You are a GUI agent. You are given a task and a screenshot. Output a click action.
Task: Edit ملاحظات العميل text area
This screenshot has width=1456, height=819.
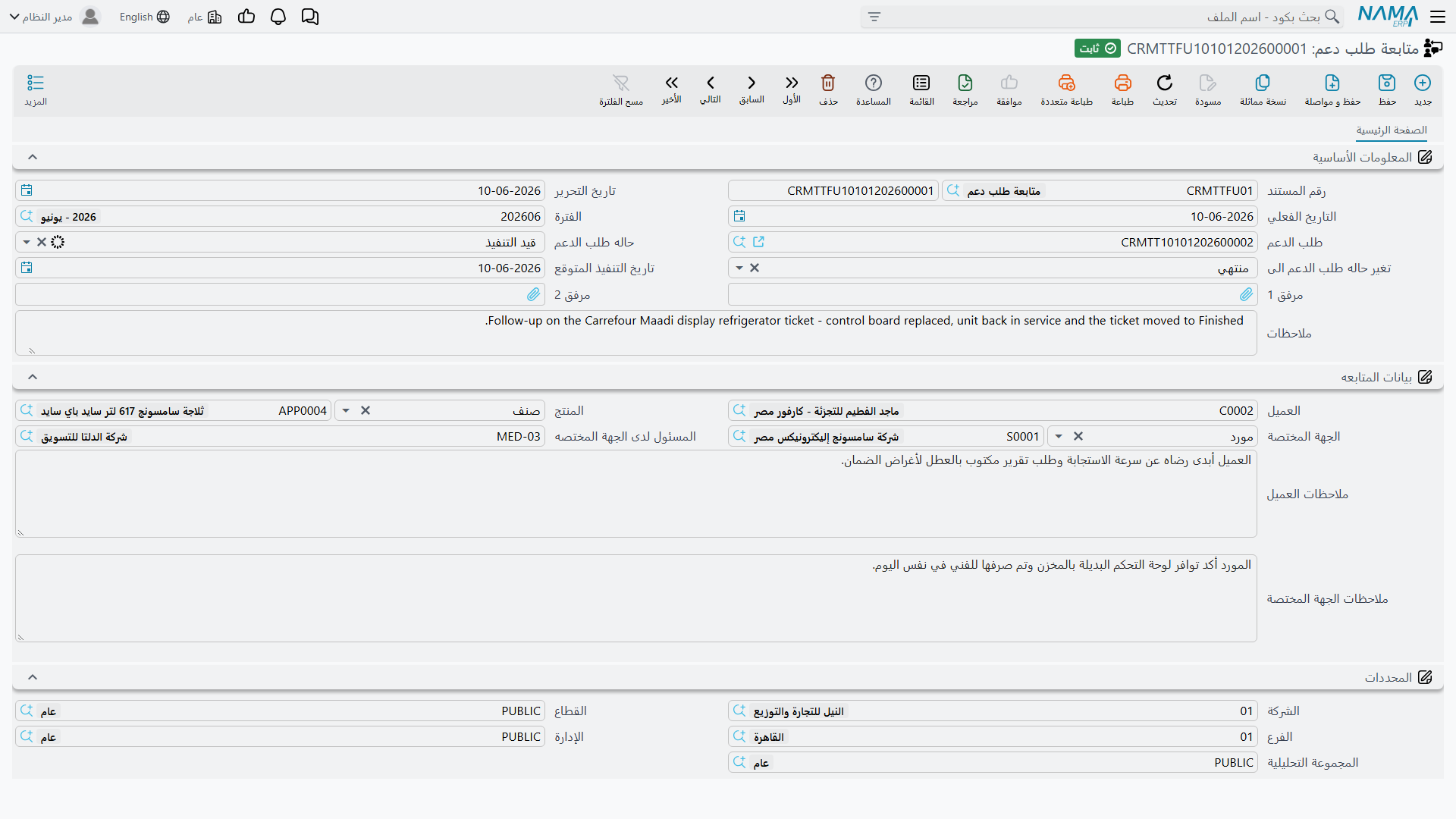coord(636,494)
